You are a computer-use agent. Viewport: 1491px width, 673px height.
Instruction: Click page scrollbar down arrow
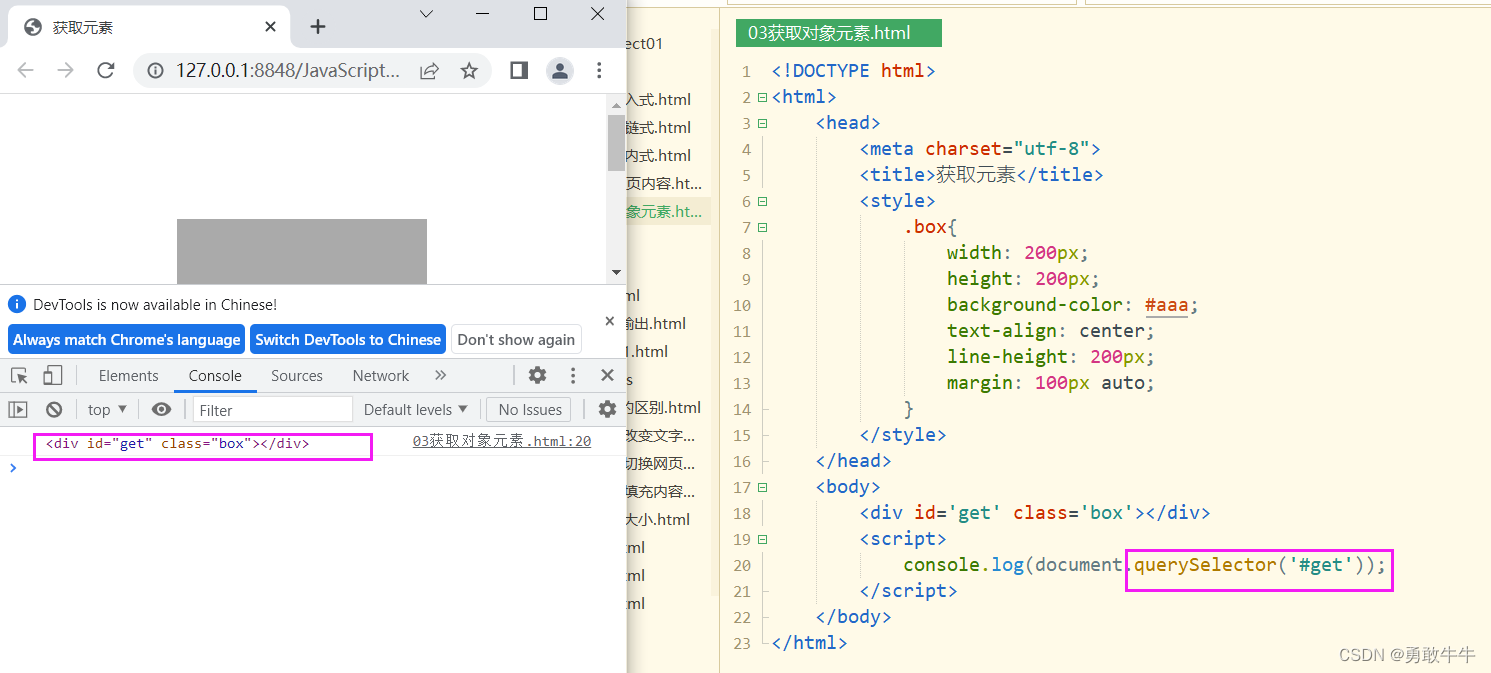click(616, 272)
